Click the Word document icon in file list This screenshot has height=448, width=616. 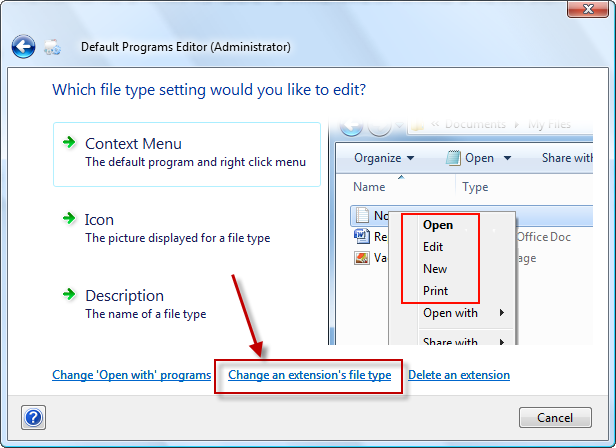(x=361, y=236)
